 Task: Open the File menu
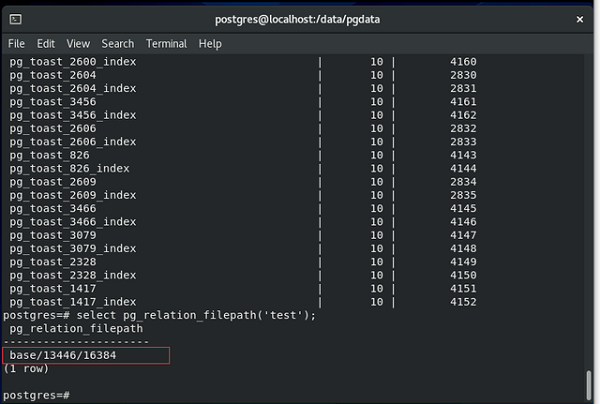pos(16,44)
